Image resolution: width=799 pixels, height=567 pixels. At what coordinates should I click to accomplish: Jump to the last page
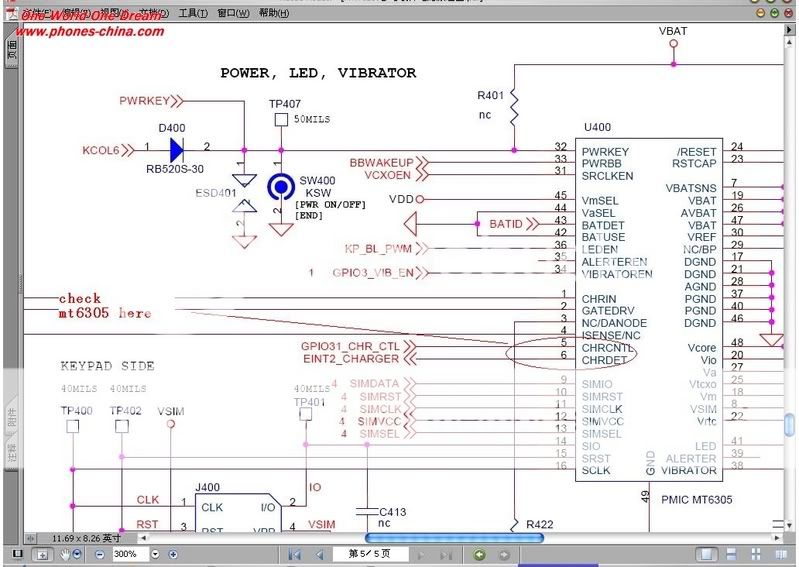click(x=446, y=555)
